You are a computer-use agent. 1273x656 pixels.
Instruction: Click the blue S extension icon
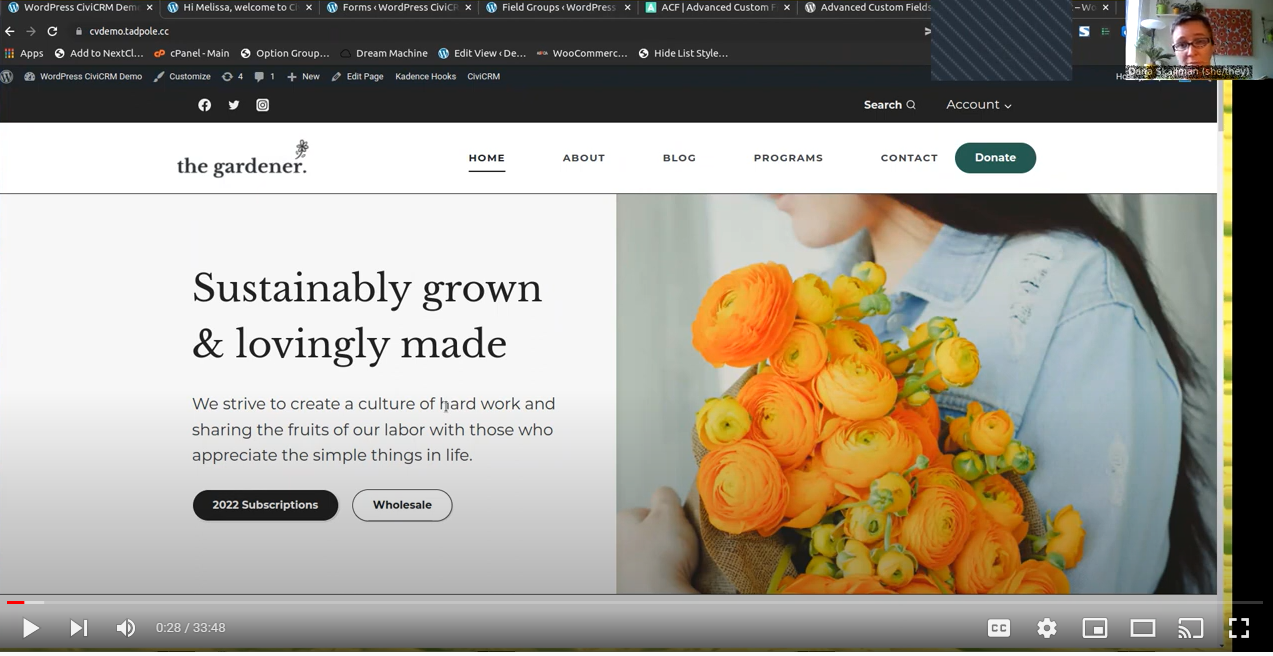coord(1084,31)
